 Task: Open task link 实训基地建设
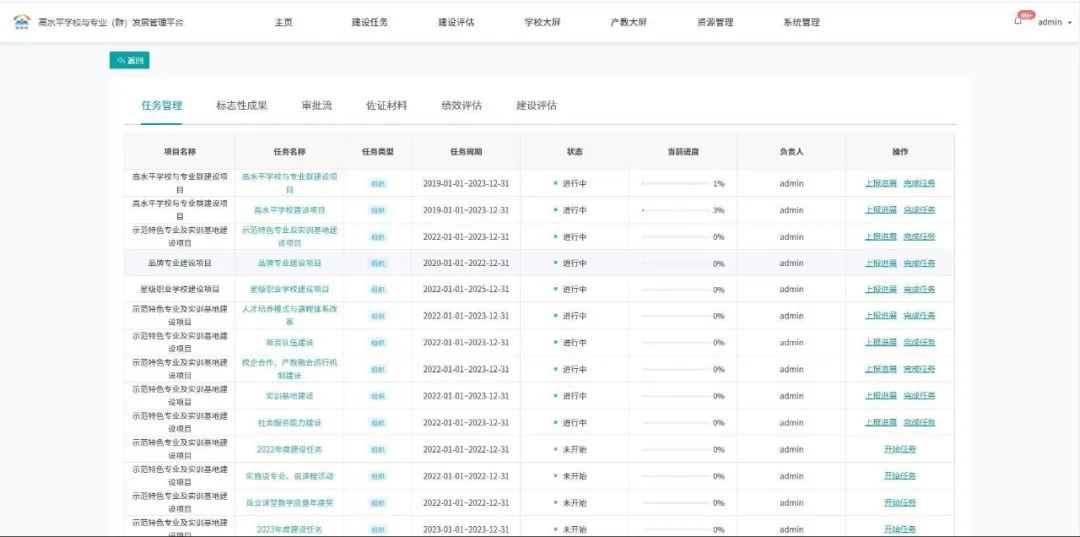click(x=289, y=396)
